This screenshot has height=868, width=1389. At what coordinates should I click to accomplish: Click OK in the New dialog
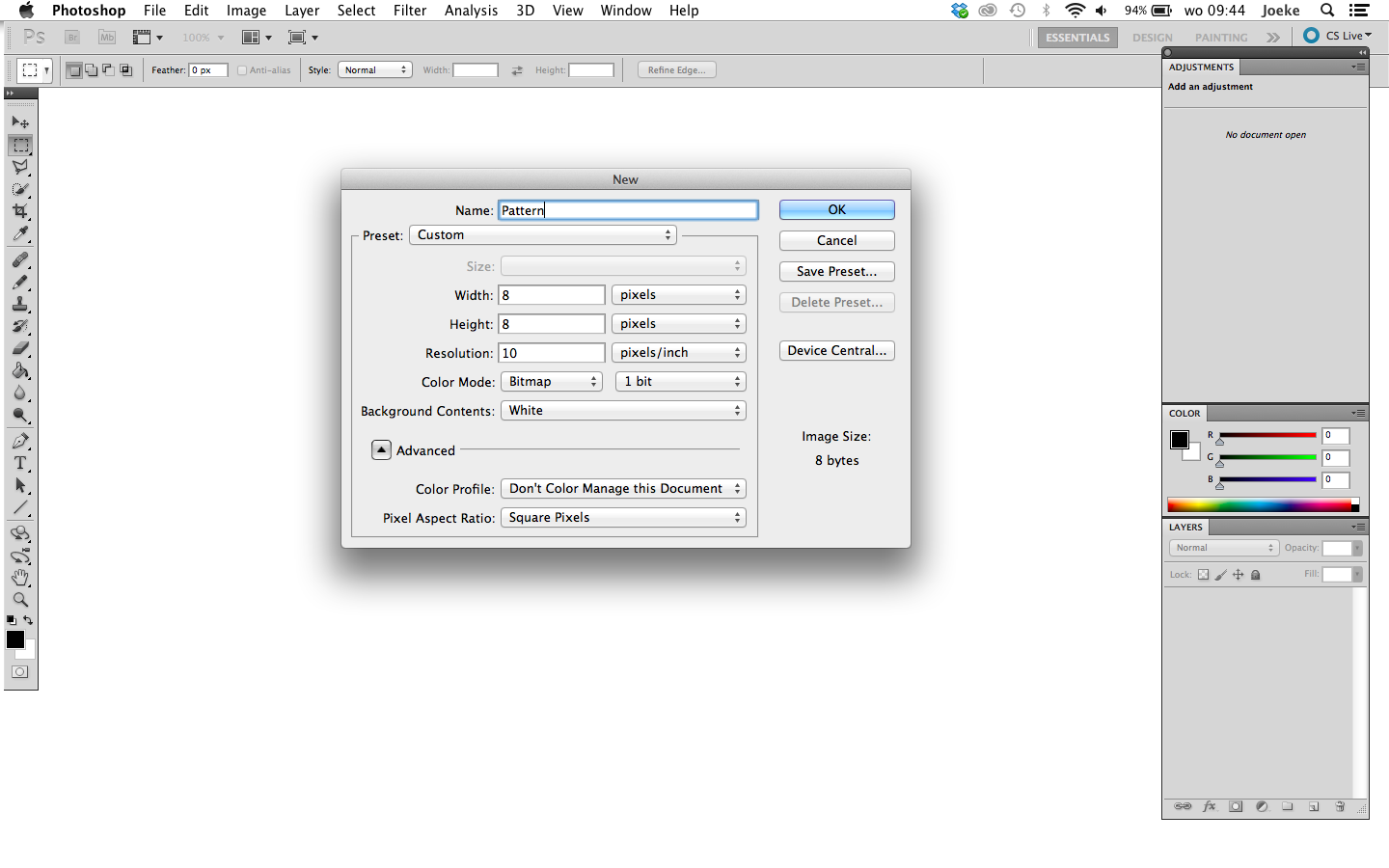coord(837,210)
